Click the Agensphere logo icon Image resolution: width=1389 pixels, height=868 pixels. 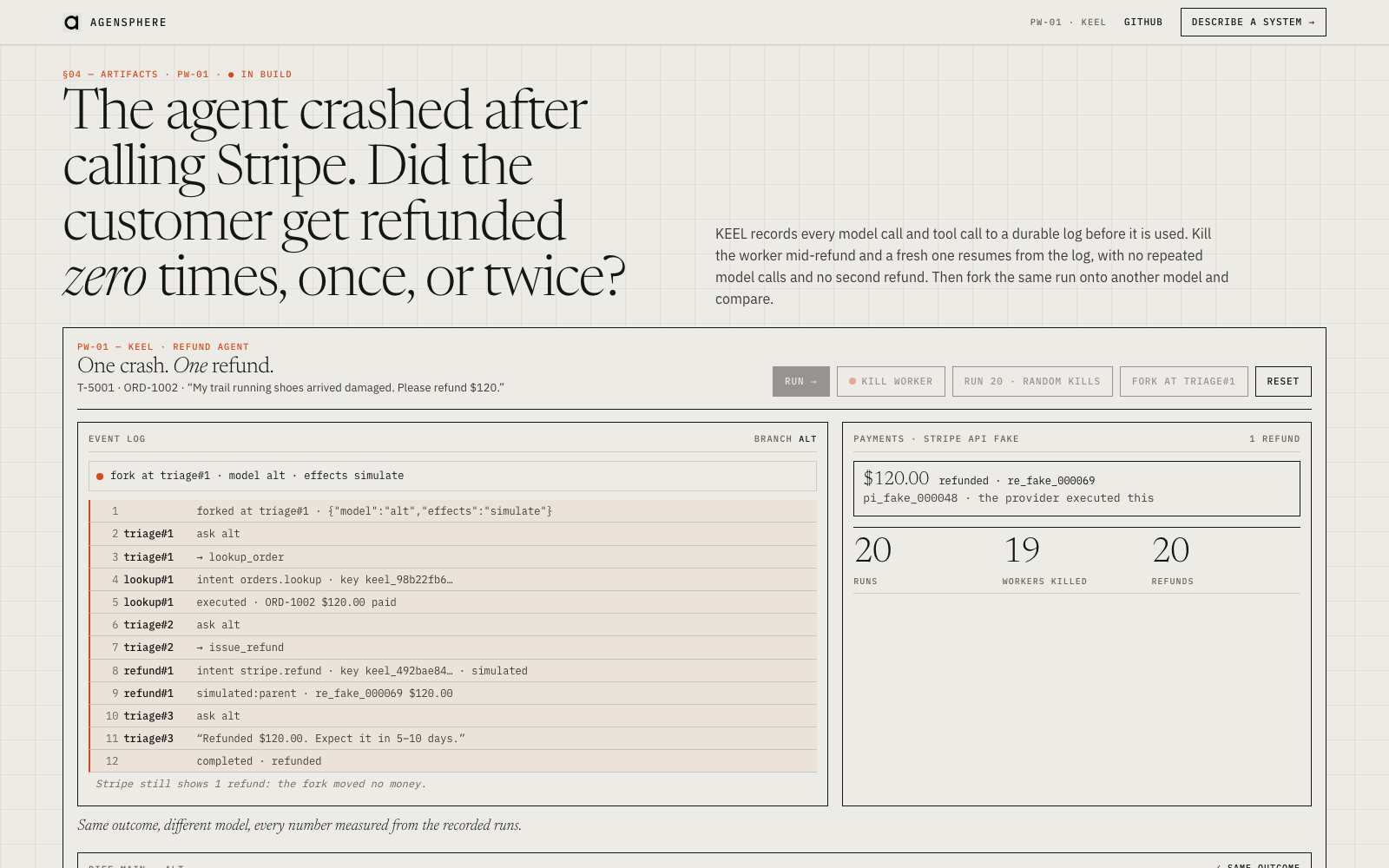coord(71,23)
